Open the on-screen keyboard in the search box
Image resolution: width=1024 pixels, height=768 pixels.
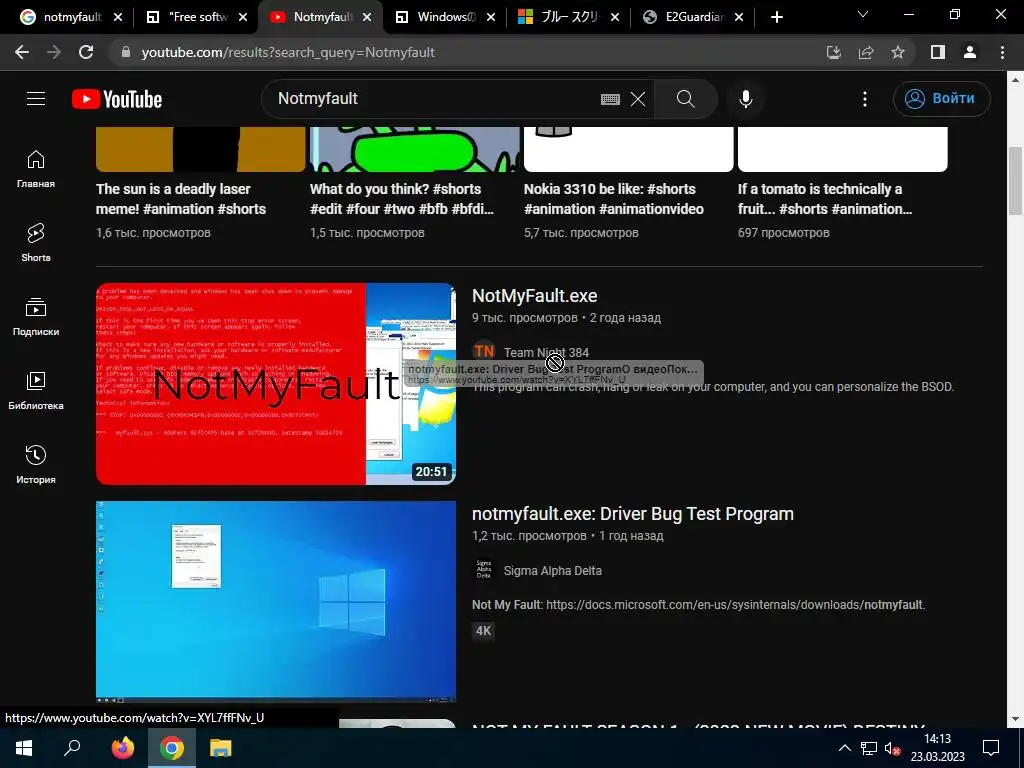610,99
